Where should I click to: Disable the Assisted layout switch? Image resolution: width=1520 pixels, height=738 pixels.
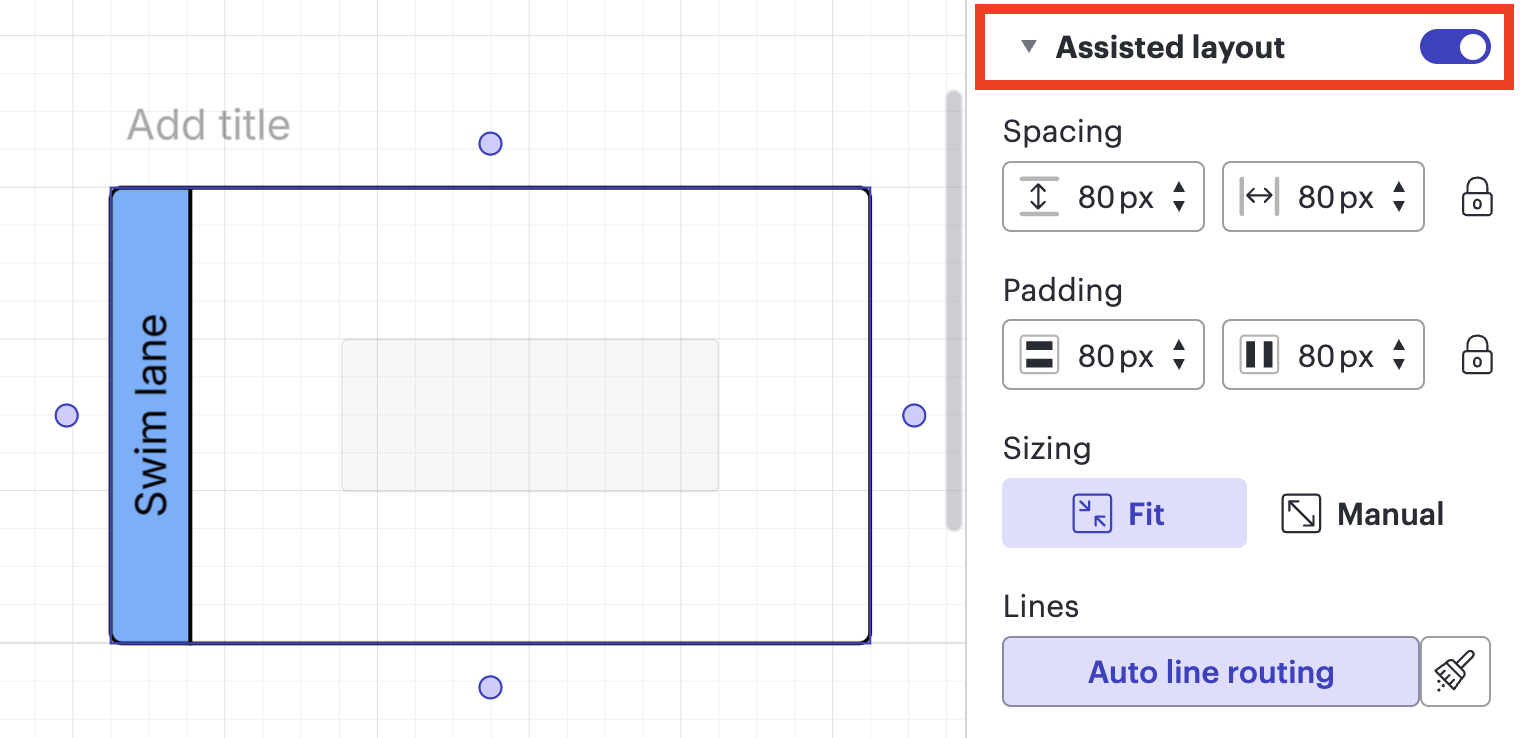click(x=1454, y=46)
